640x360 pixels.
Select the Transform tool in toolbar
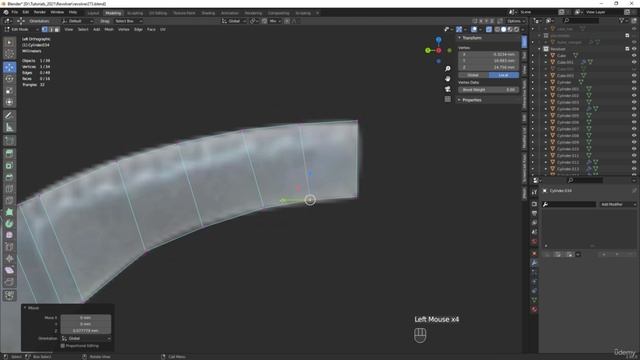click(x=9, y=102)
